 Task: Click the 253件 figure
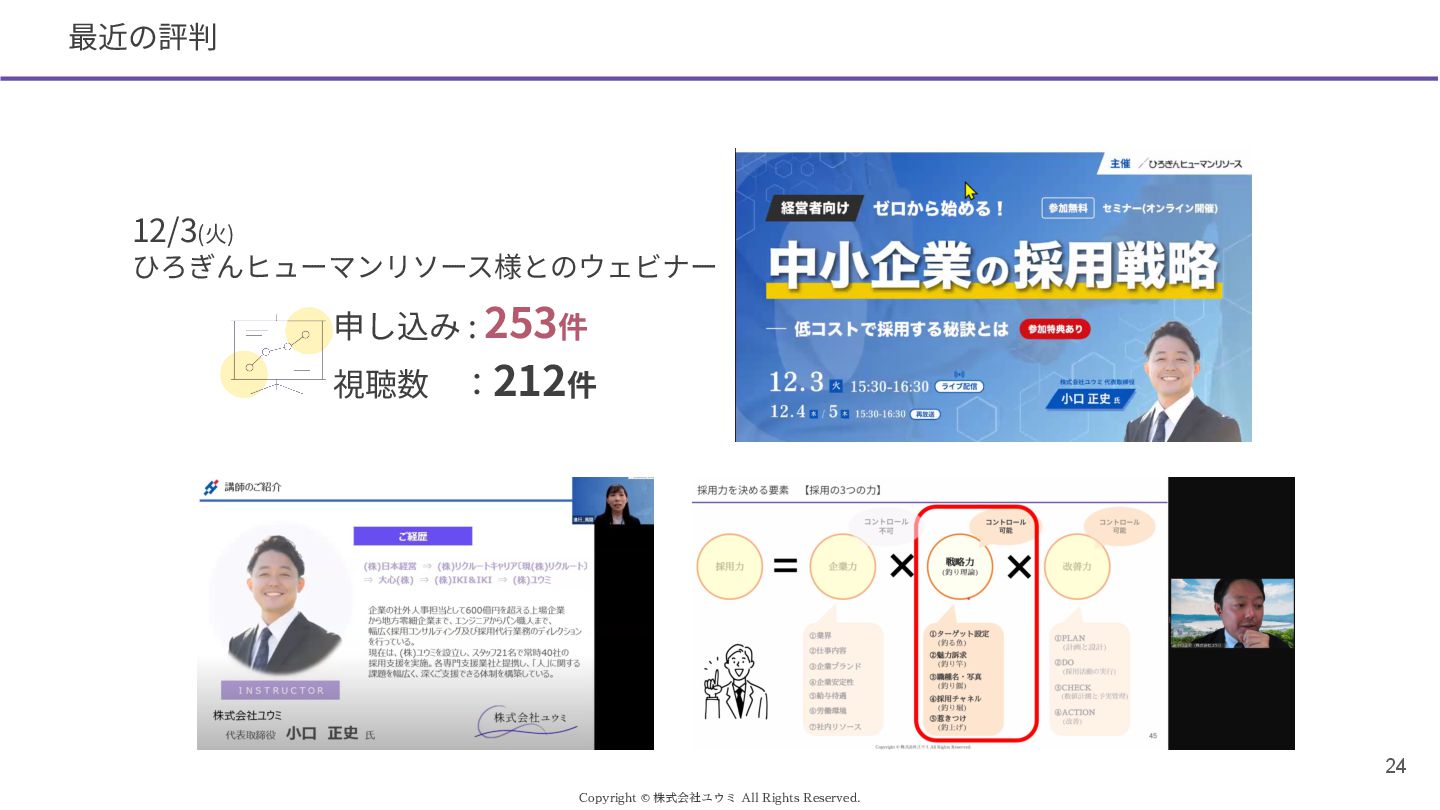pos(535,323)
